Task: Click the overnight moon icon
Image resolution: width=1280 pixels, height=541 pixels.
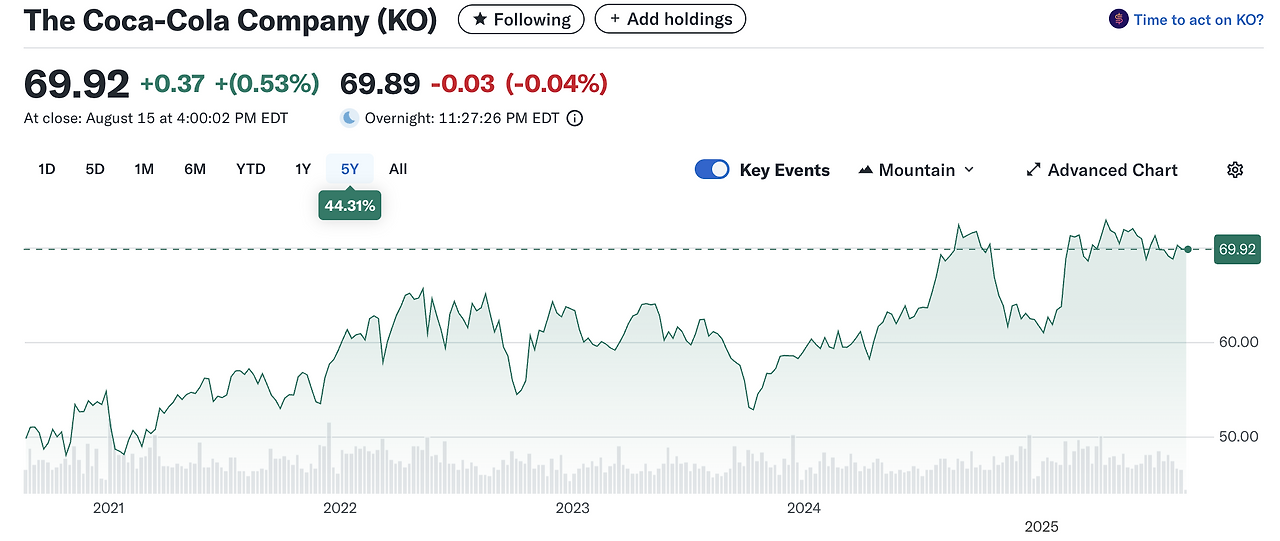Action: pos(349,118)
